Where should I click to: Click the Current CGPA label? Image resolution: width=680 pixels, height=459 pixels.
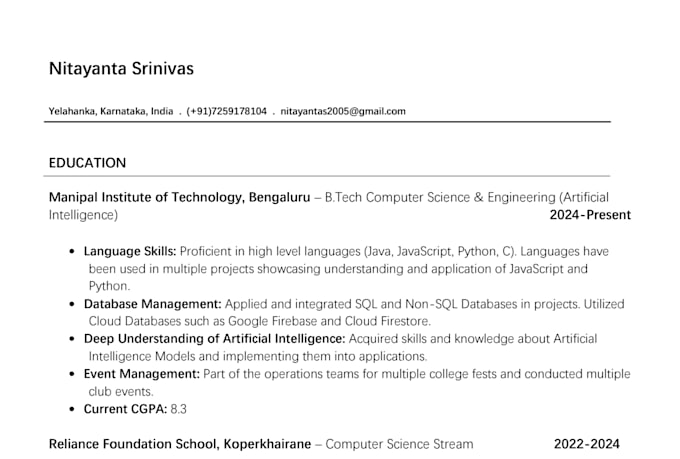click(x=125, y=409)
